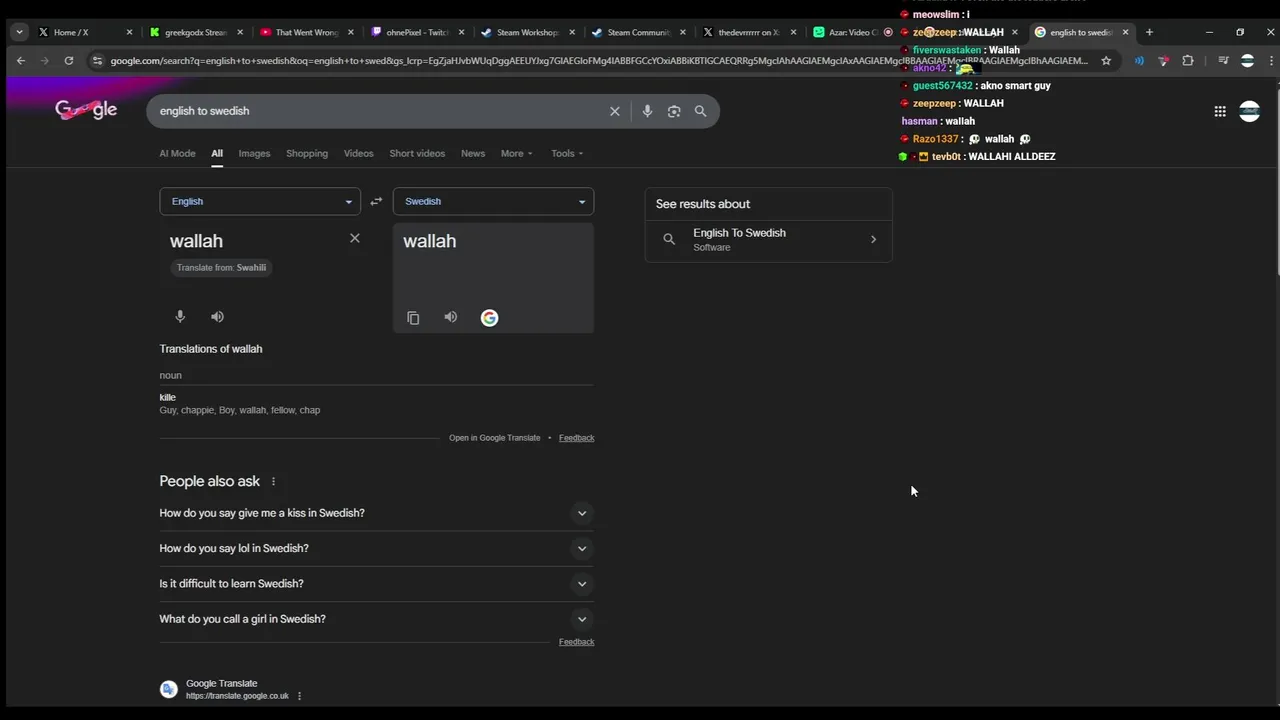Close the Home / X browser tab
The height and width of the screenshot is (720, 1280).
click(129, 32)
